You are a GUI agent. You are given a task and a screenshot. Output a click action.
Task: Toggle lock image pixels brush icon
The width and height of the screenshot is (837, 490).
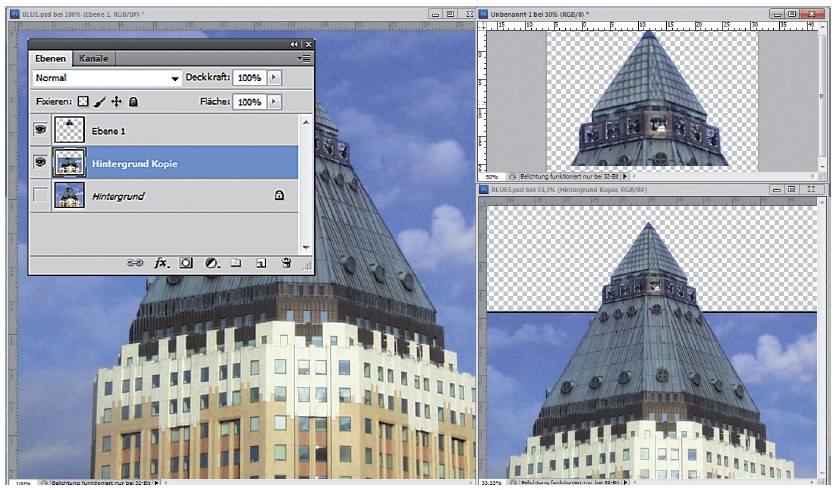point(100,101)
